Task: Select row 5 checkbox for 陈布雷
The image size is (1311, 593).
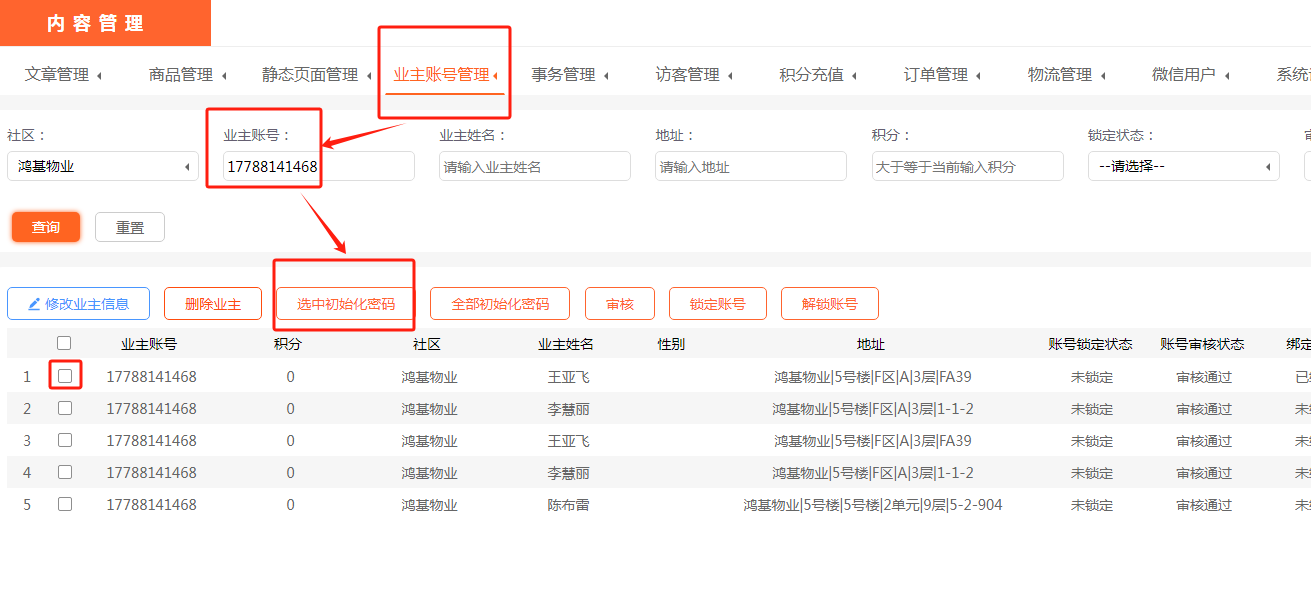Action: 65,504
